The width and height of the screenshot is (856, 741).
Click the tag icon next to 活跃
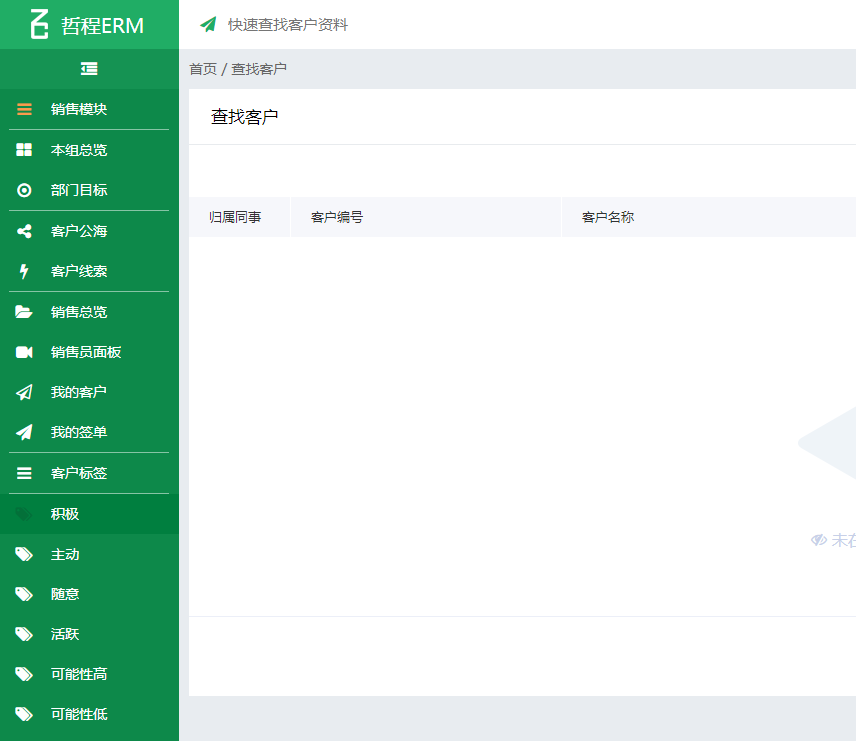pos(24,634)
